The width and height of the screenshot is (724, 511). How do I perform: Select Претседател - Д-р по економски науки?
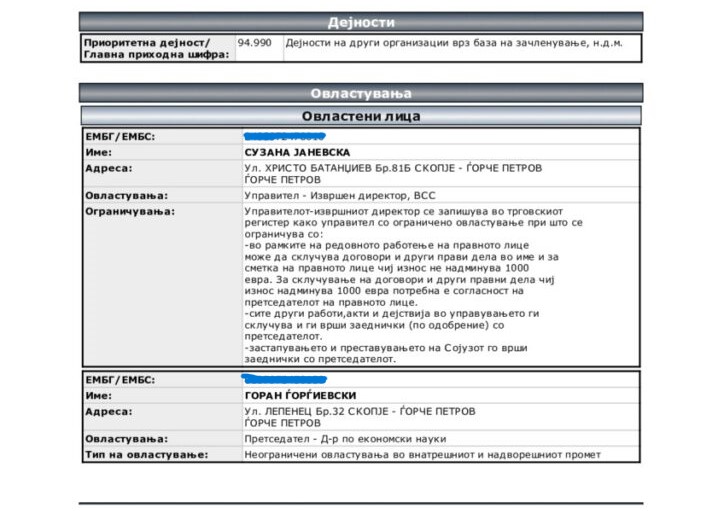pos(345,439)
